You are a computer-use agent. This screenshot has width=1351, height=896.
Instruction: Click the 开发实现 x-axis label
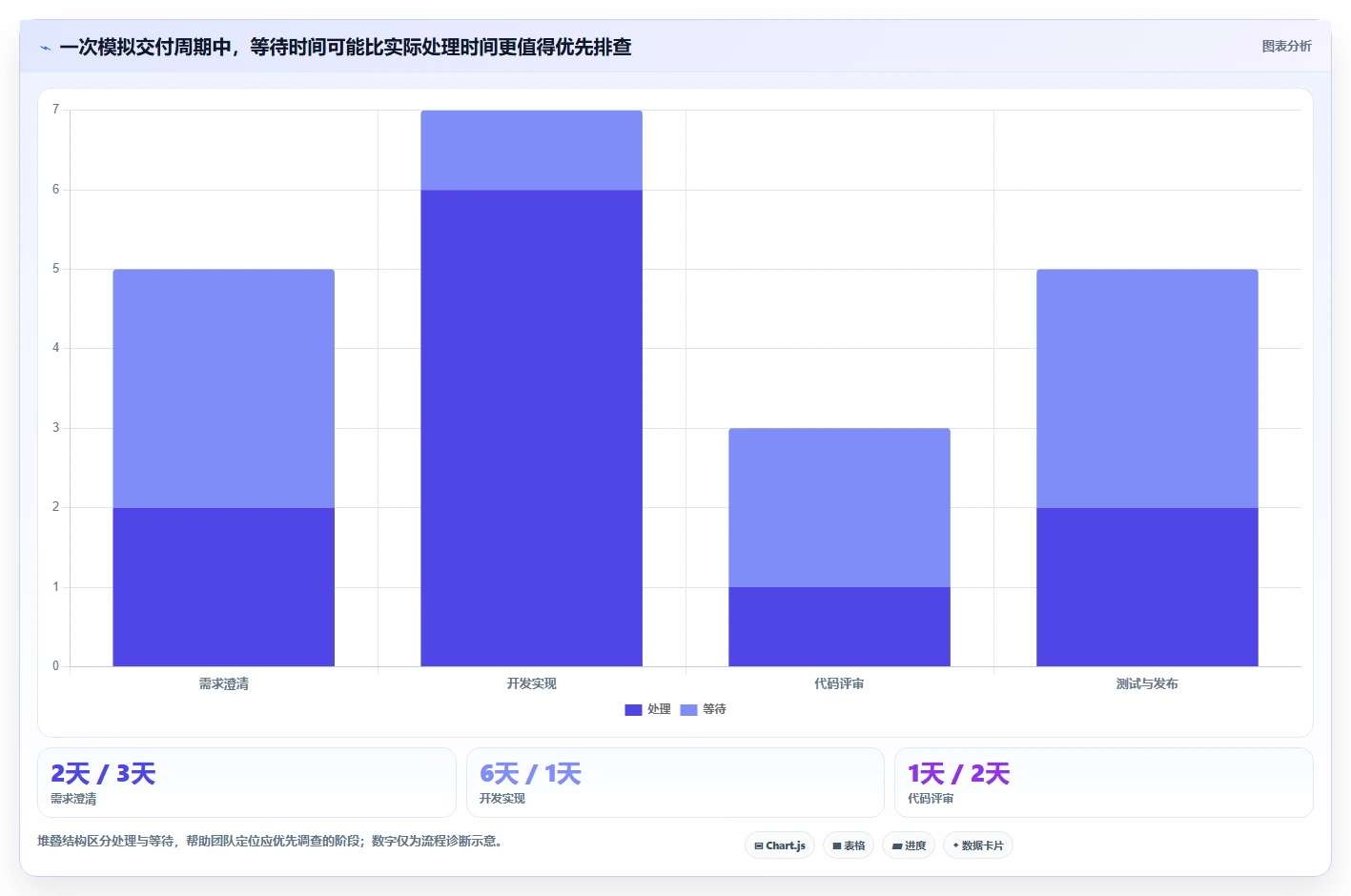click(531, 683)
